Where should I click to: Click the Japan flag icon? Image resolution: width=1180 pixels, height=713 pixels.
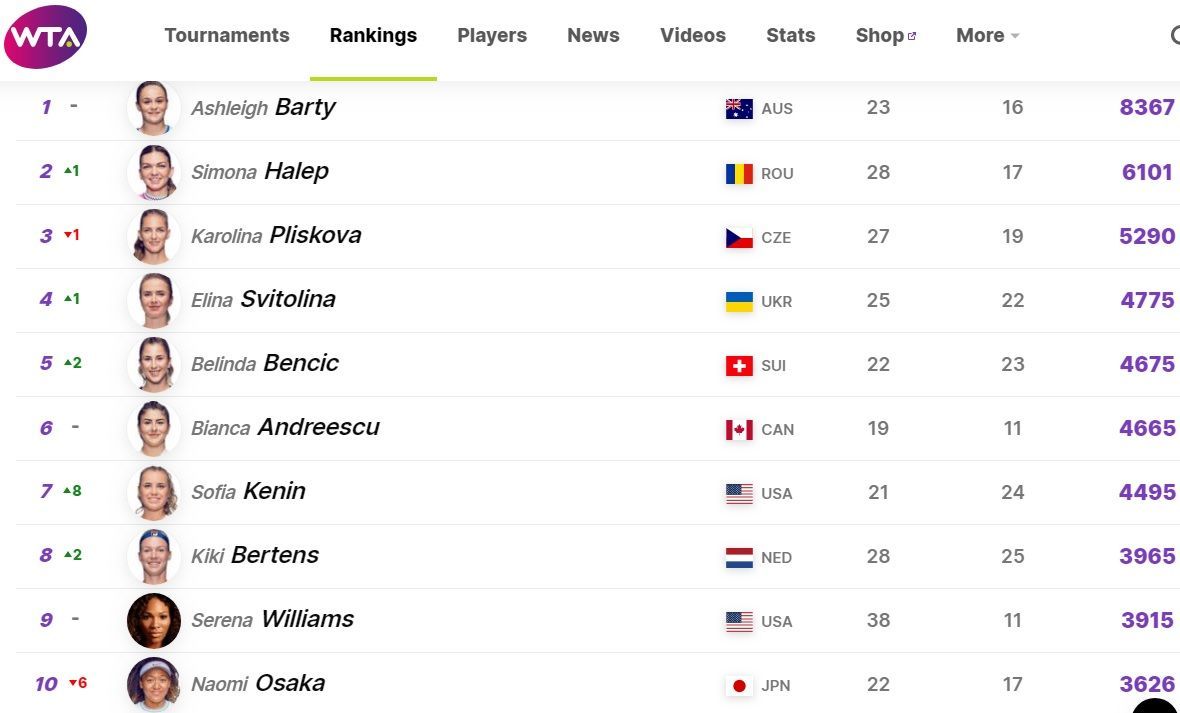[x=739, y=685]
